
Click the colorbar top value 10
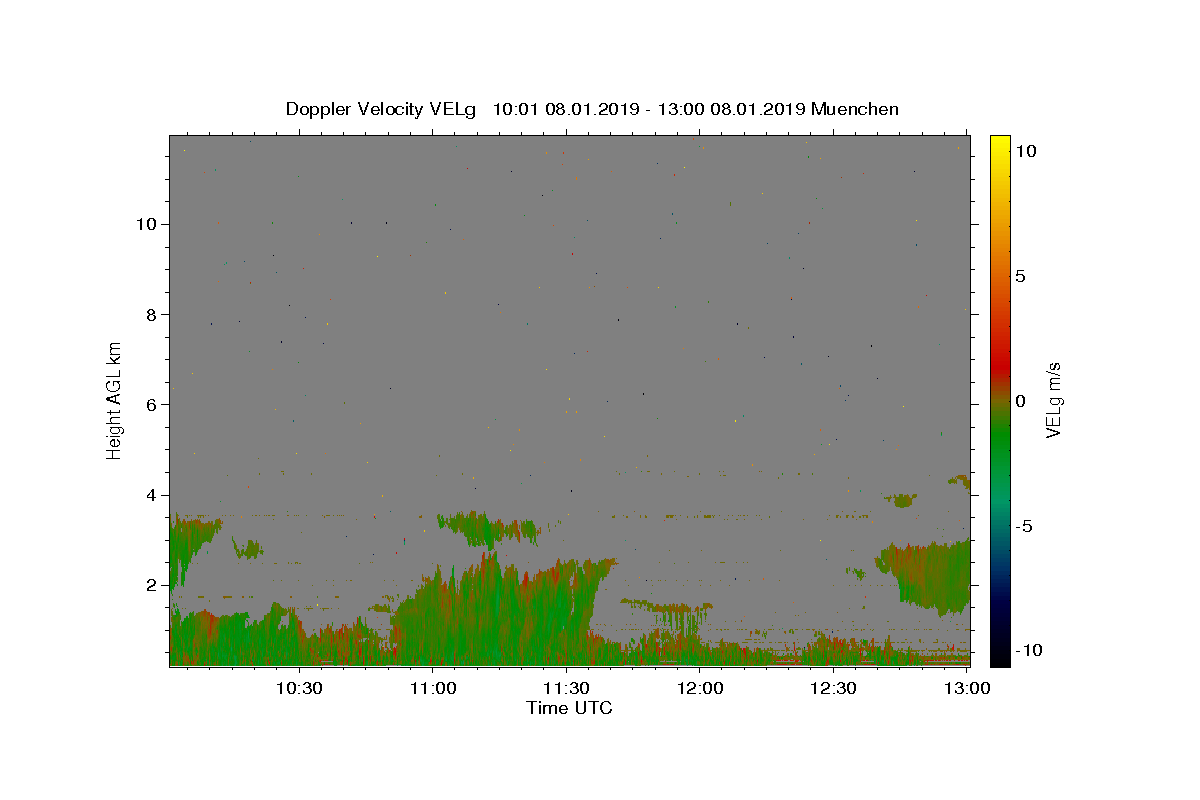pos(1025,150)
